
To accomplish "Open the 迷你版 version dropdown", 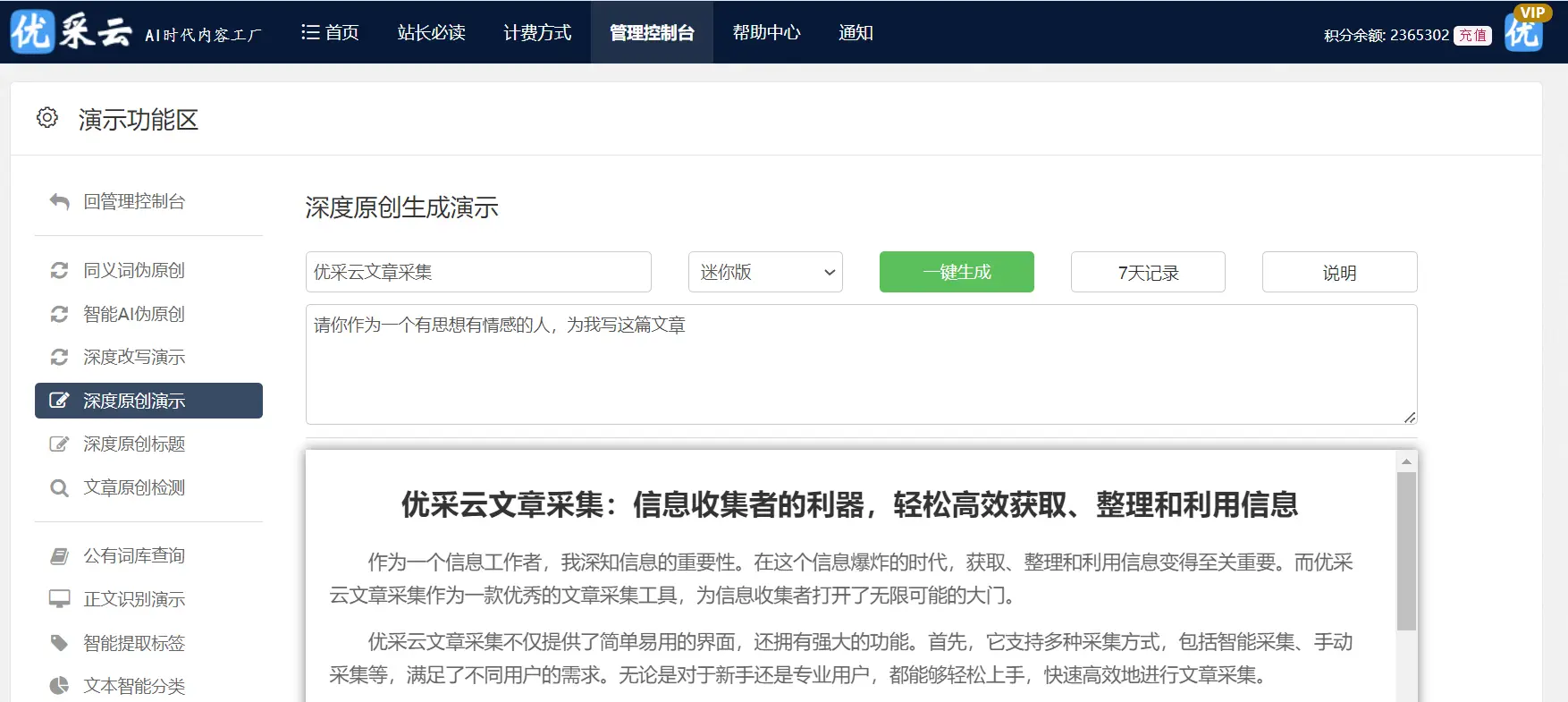I will point(765,272).
